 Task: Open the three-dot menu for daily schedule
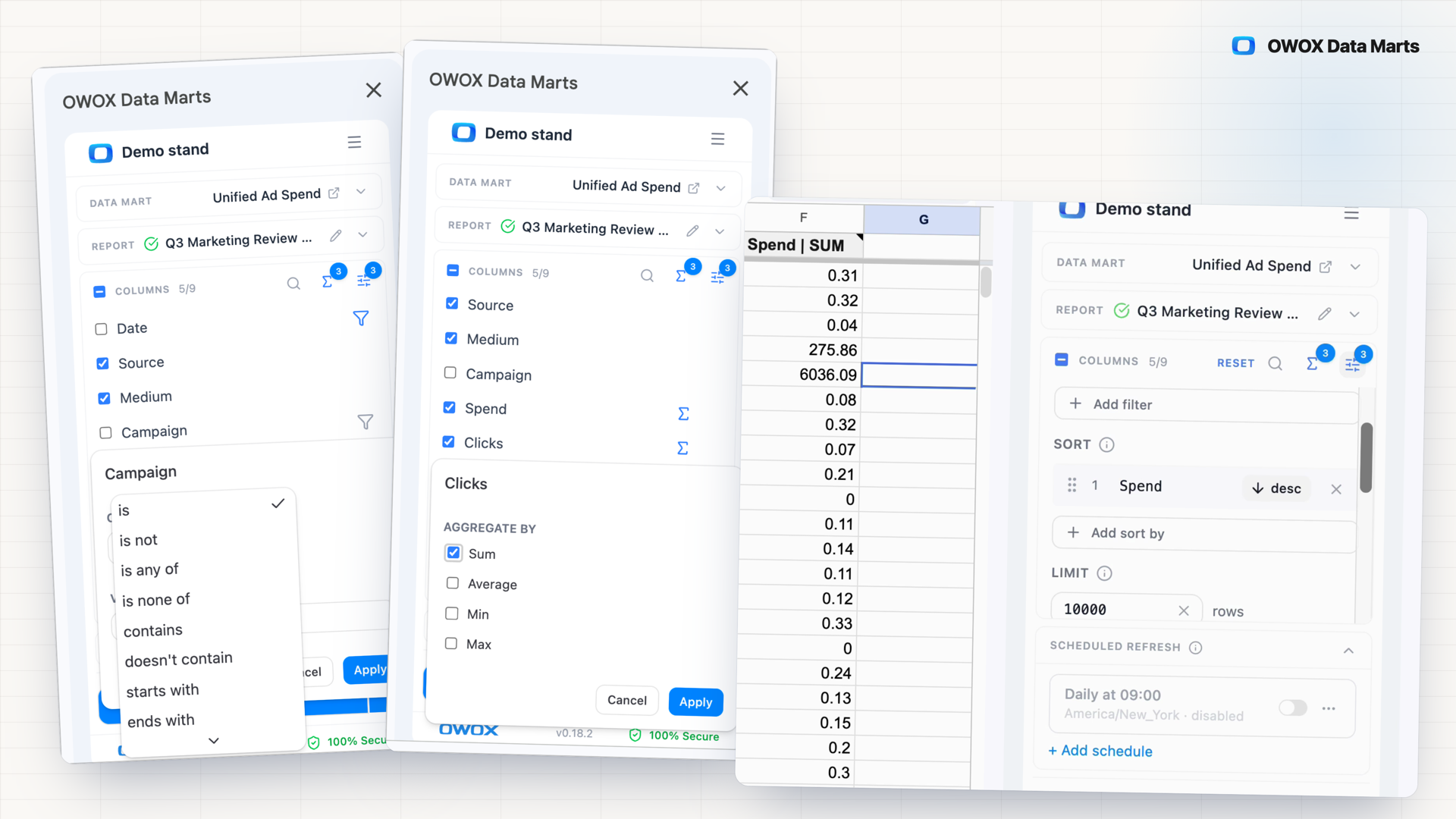pos(1329,708)
